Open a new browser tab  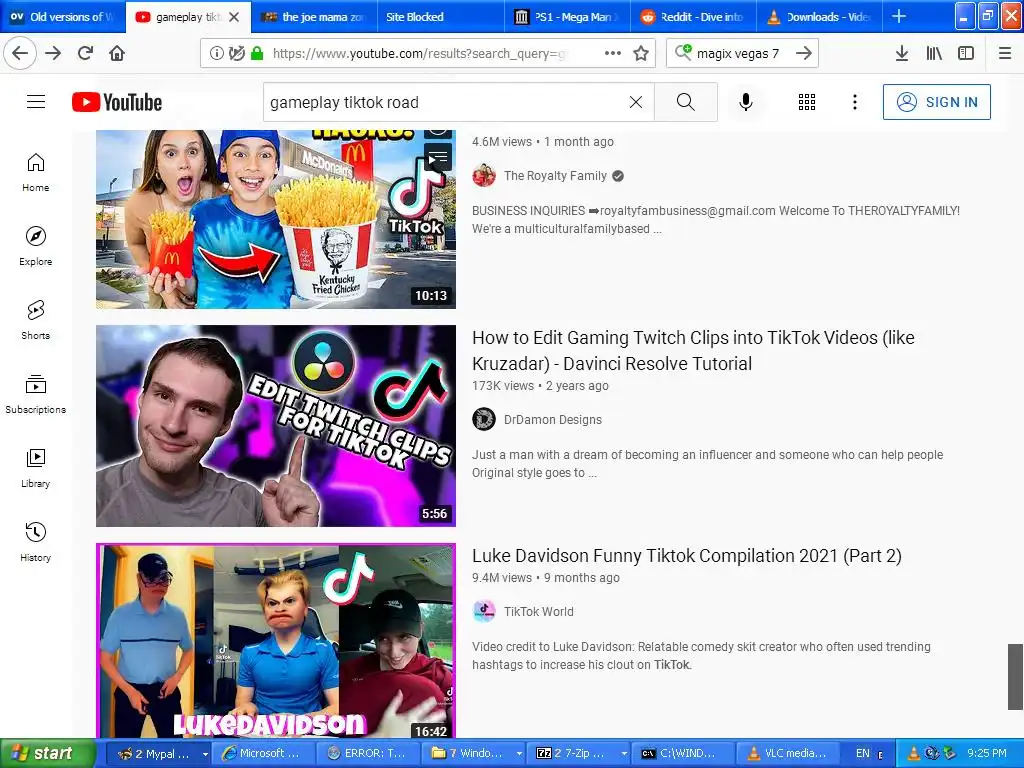click(x=899, y=16)
